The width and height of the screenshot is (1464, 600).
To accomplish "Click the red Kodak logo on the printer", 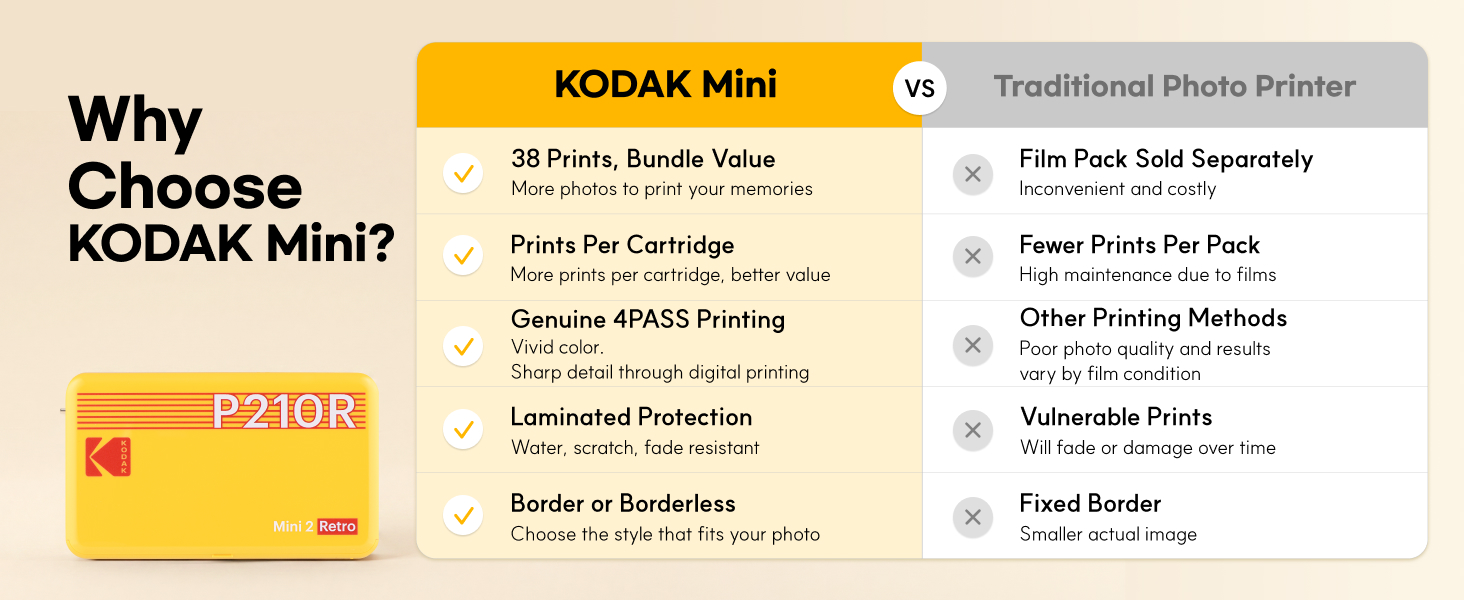I will (108, 456).
